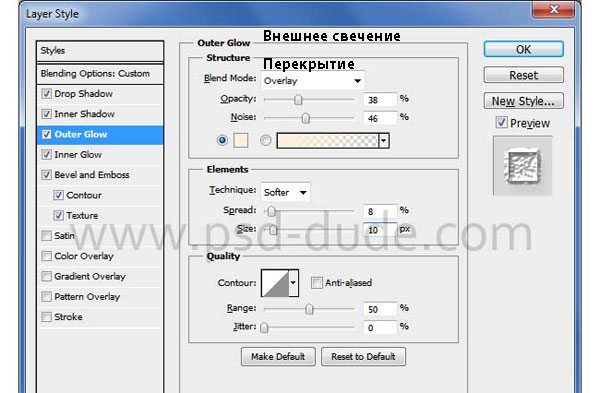Select the Styles list header
The width and height of the screenshot is (600, 393).
pos(100,51)
